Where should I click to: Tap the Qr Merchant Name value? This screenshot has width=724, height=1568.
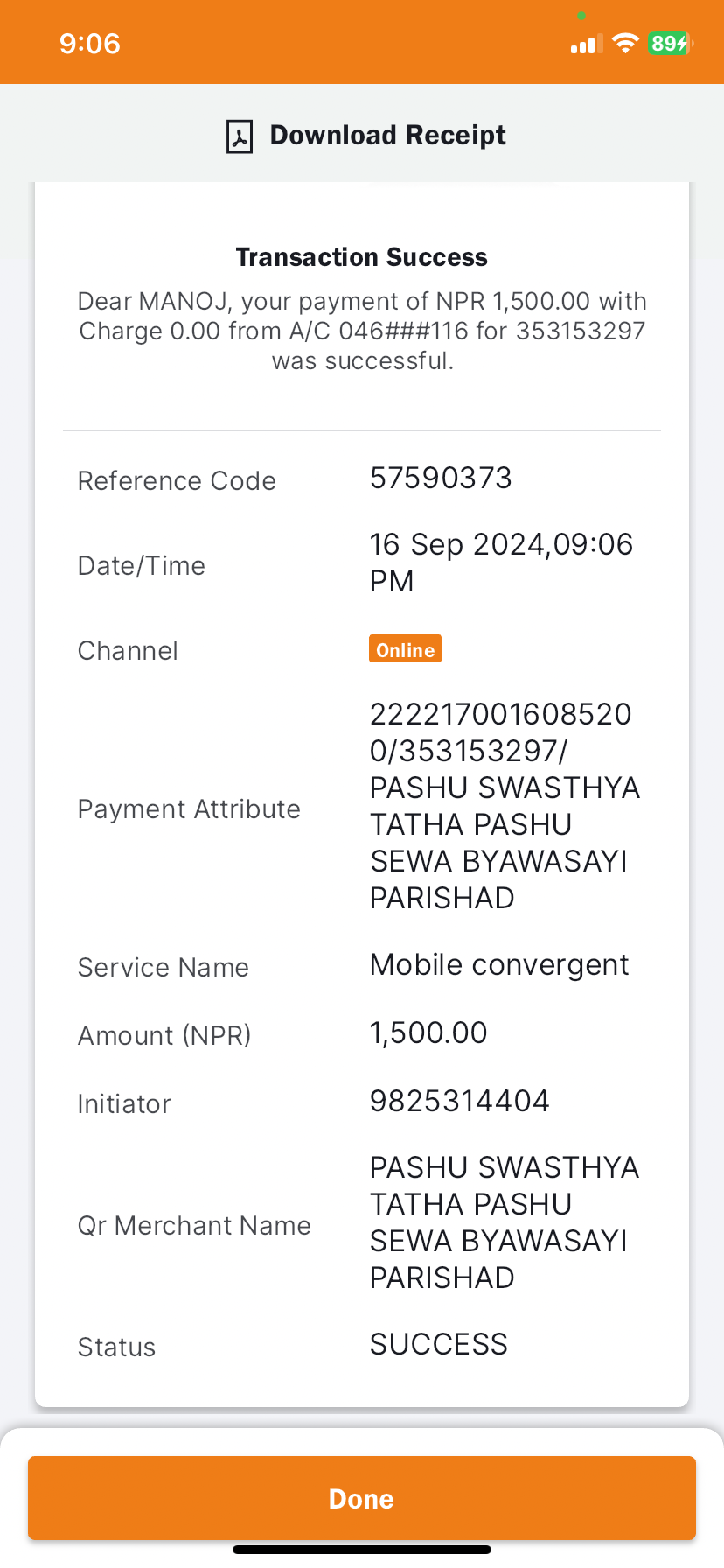click(505, 1222)
